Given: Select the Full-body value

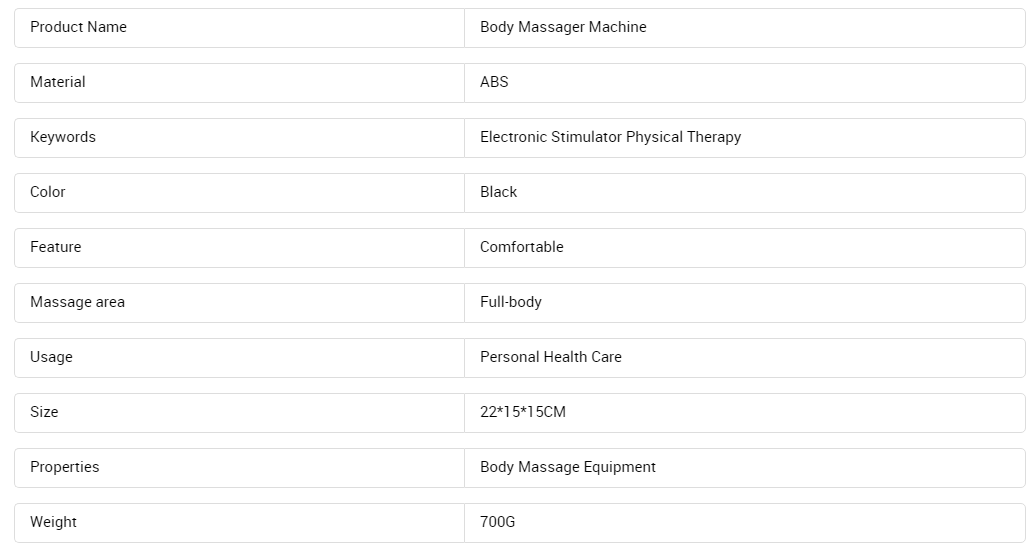Looking at the screenshot, I should 511,302.
